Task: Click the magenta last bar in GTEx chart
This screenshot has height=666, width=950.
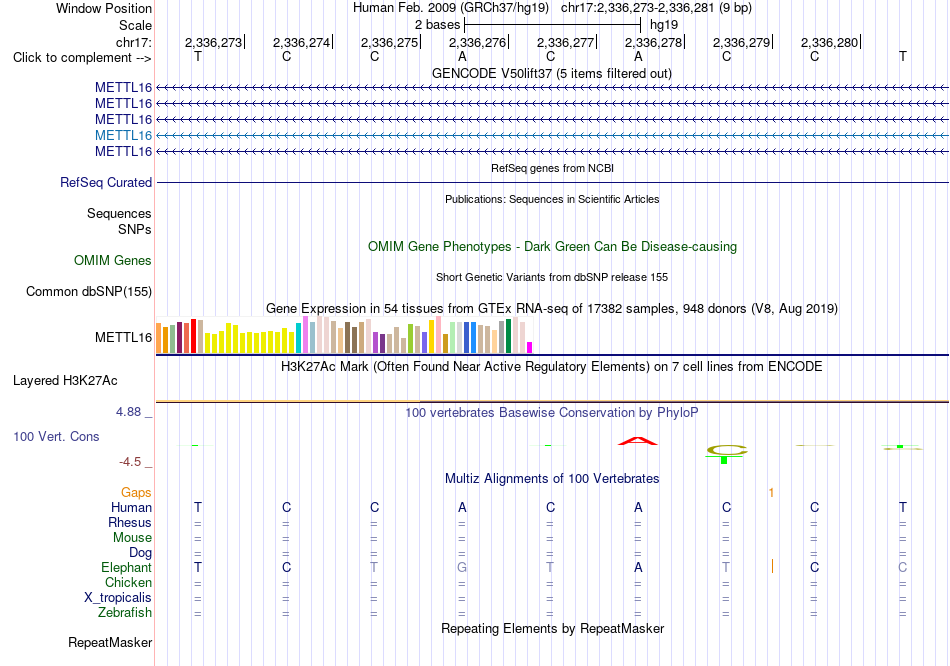Action: (x=530, y=347)
